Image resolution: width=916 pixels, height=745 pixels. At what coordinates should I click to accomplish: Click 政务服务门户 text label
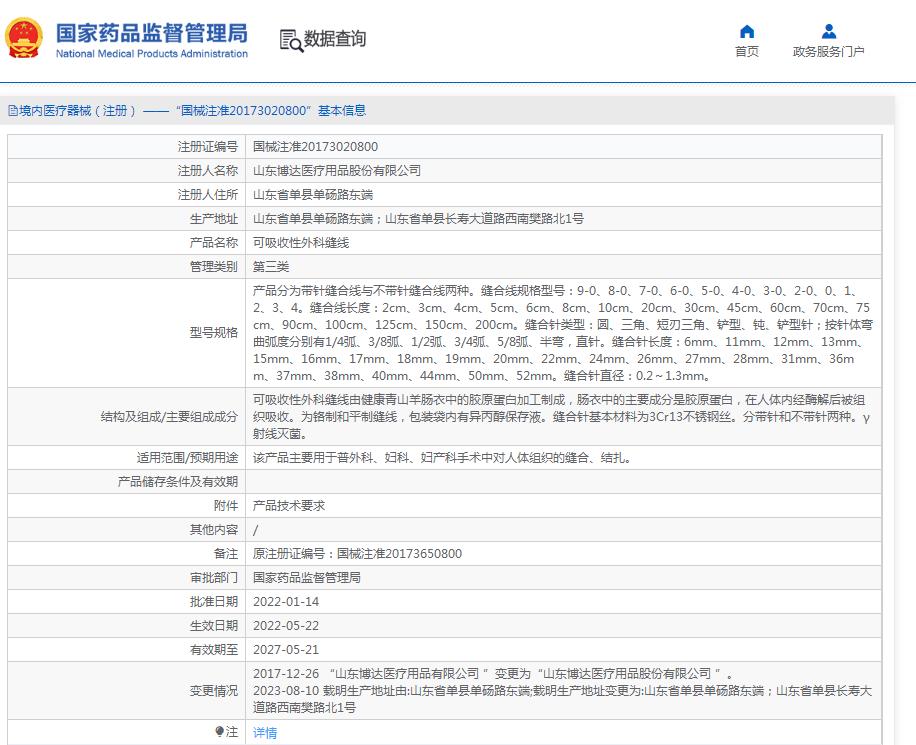pos(828,51)
